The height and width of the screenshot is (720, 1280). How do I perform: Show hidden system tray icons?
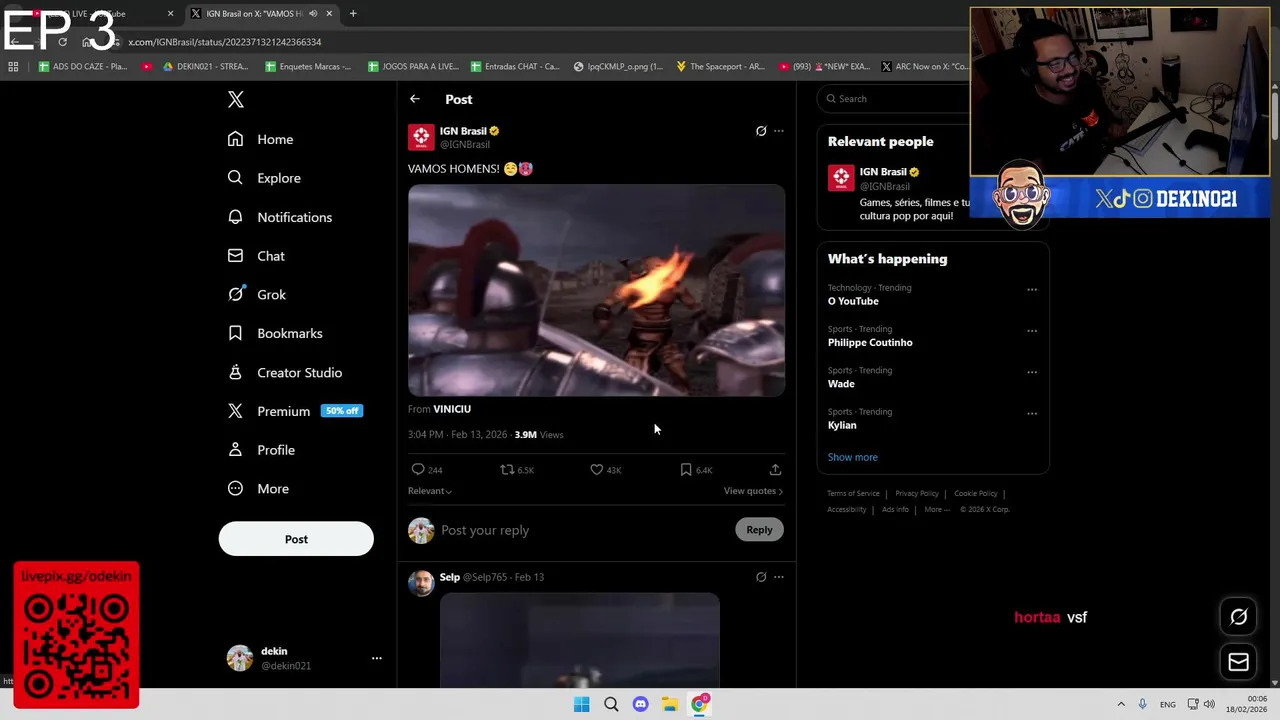[1121, 704]
